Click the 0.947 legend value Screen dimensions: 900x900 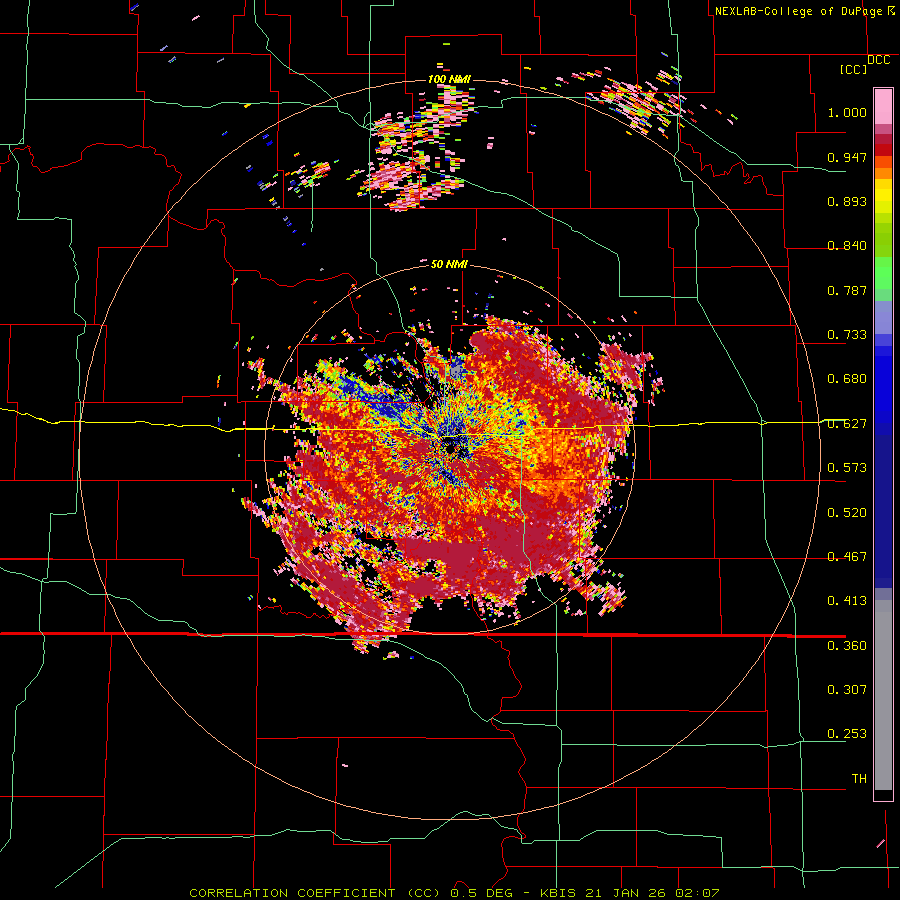(847, 157)
